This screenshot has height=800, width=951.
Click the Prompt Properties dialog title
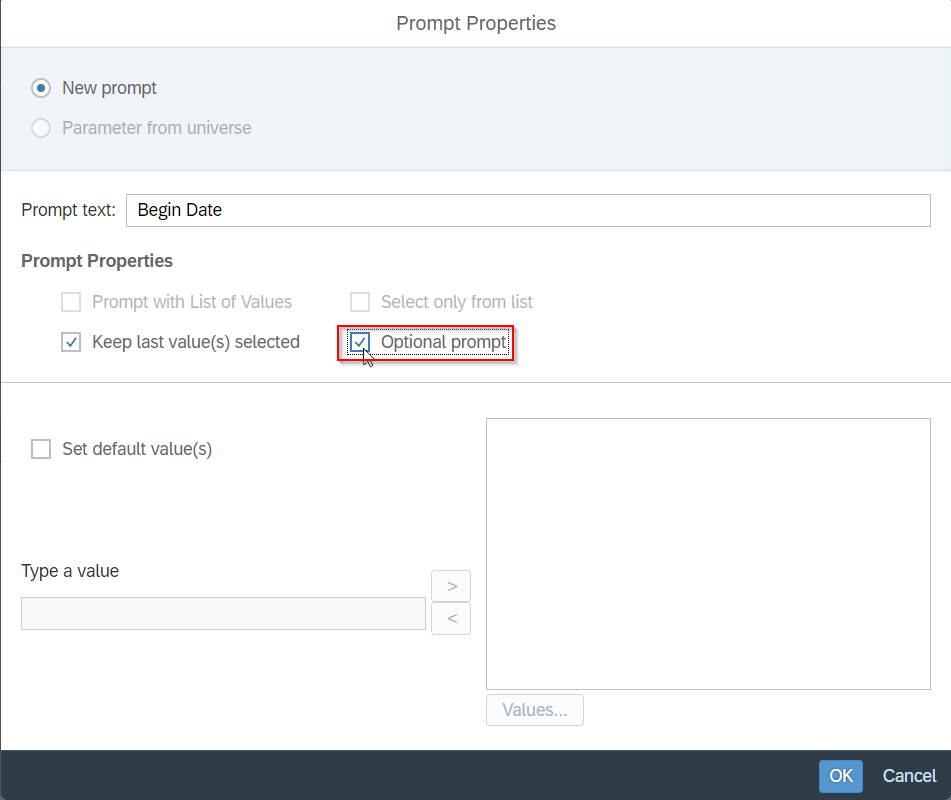[x=476, y=23]
